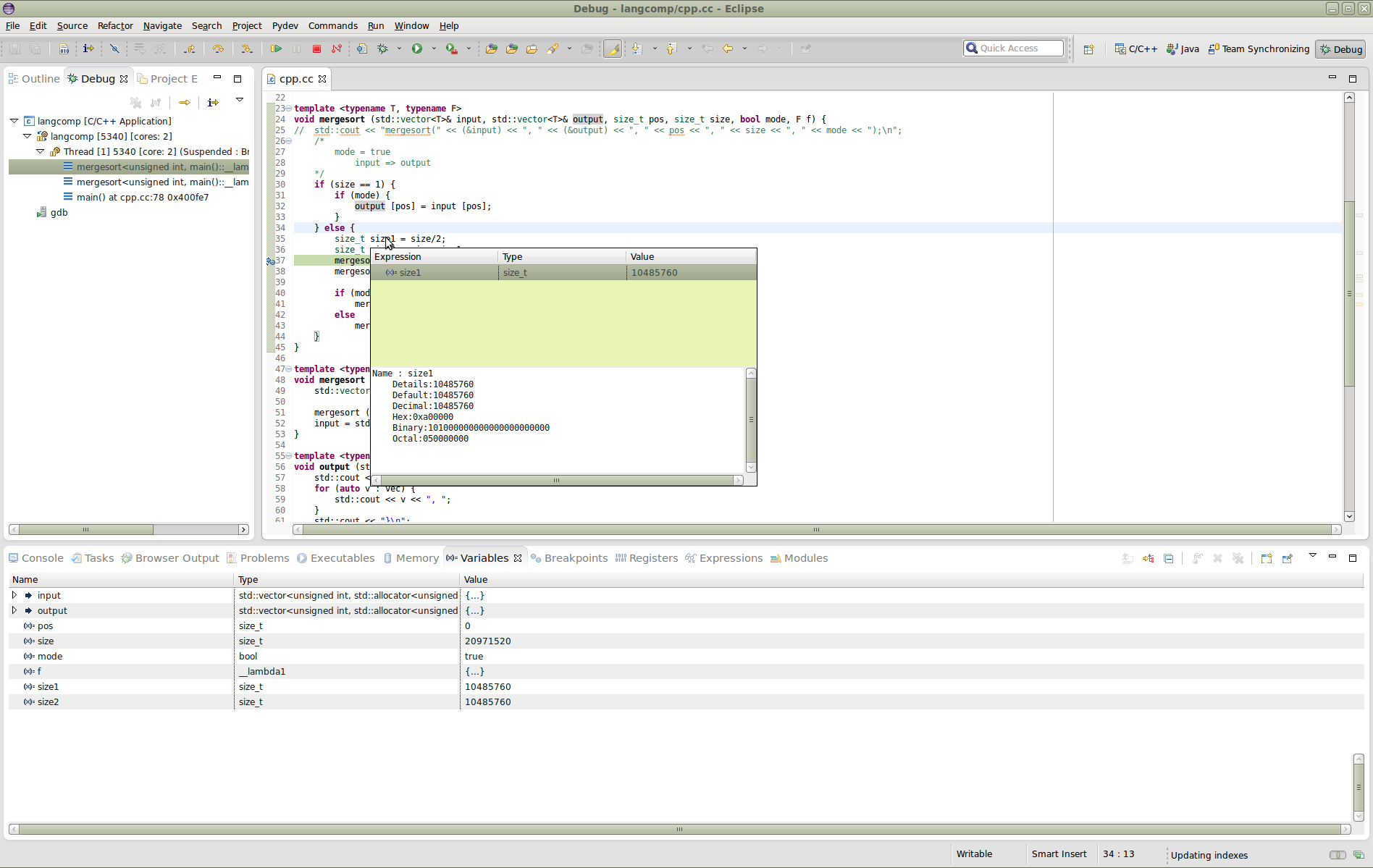Image resolution: width=1373 pixels, height=868 pixels.
Task: Toggle instruction stepping in Debug view toolbar
Action: [213, 103]
